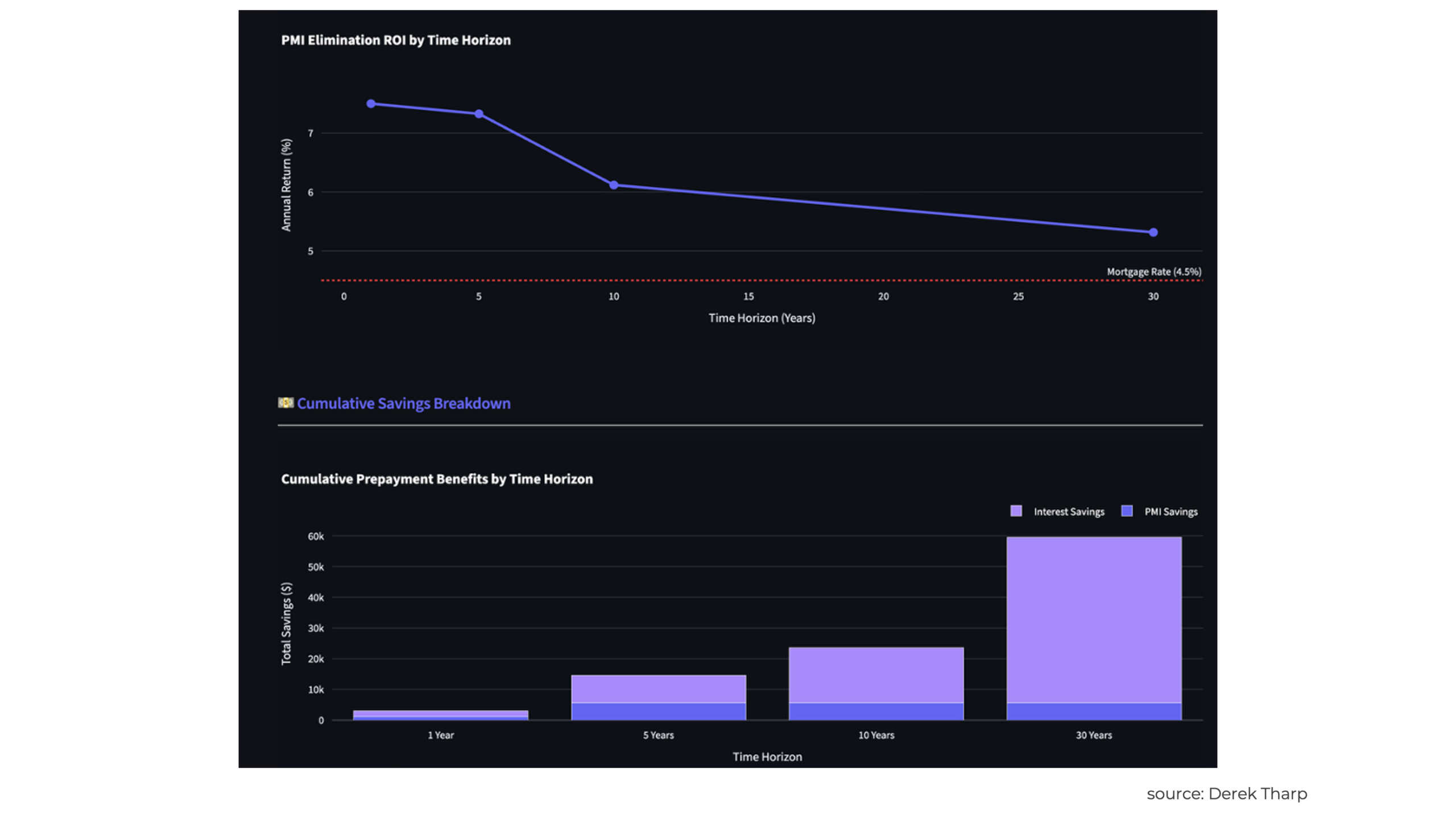
Task: Click the money emoji beside Cumulative Savings Breakdown
Action: point(286,403)
